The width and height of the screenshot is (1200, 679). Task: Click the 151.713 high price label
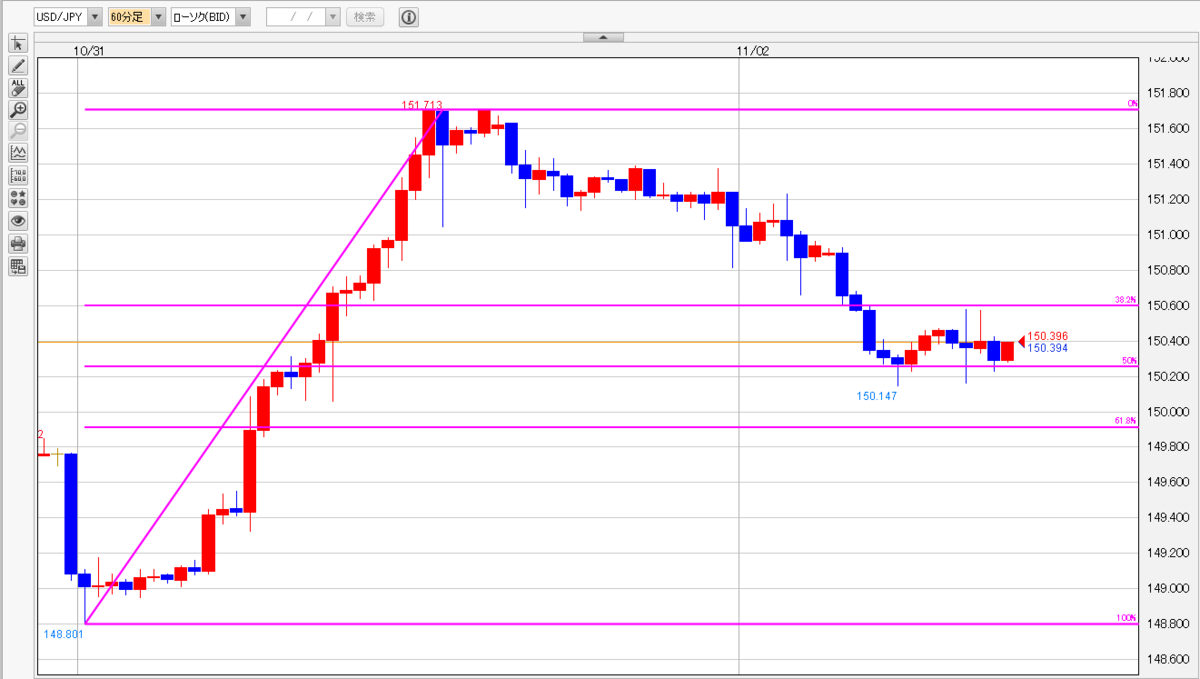pyautogui.click(x=422, y=104)
